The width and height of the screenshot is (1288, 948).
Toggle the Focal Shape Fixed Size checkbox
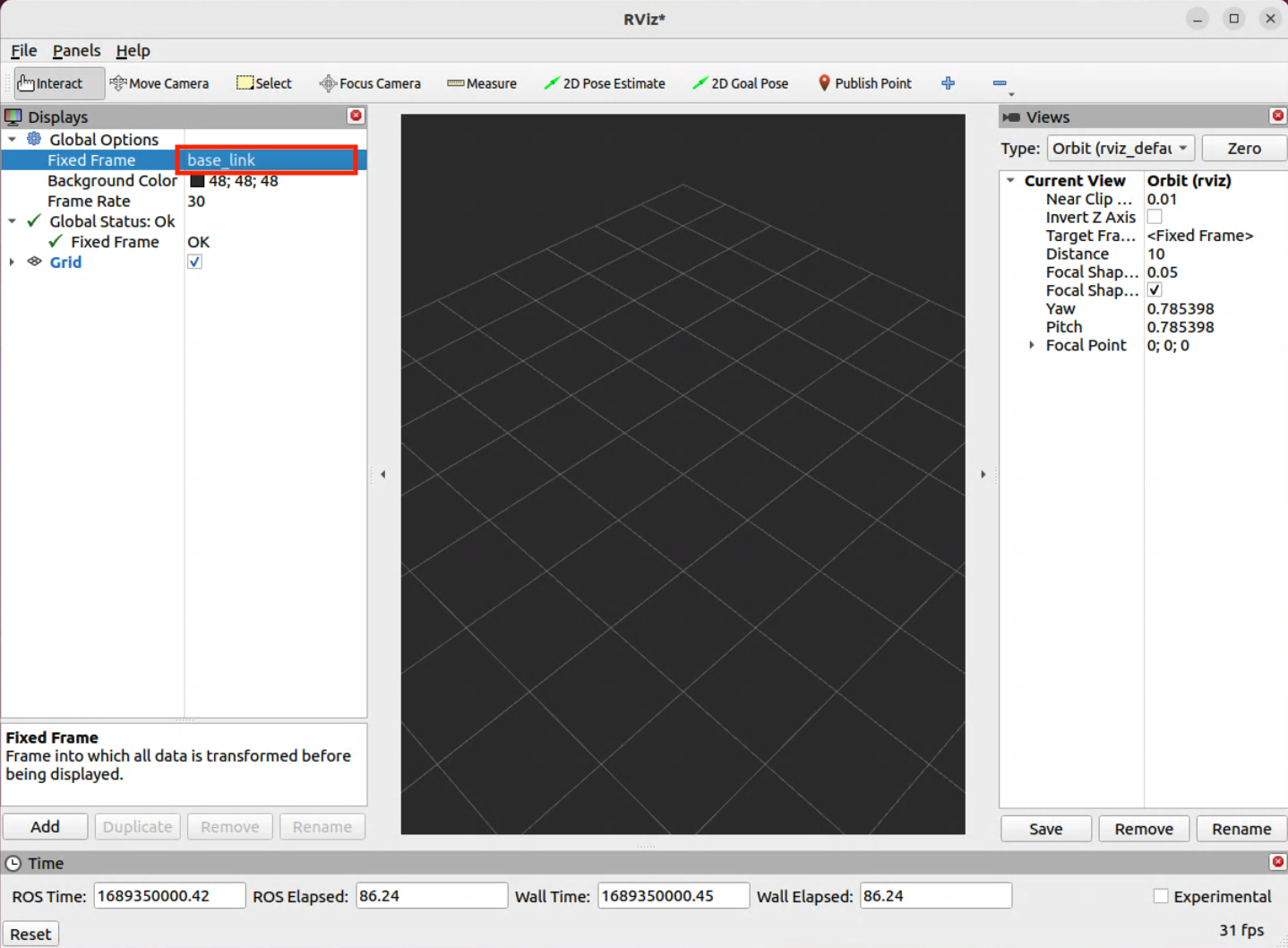point(1155,289)
